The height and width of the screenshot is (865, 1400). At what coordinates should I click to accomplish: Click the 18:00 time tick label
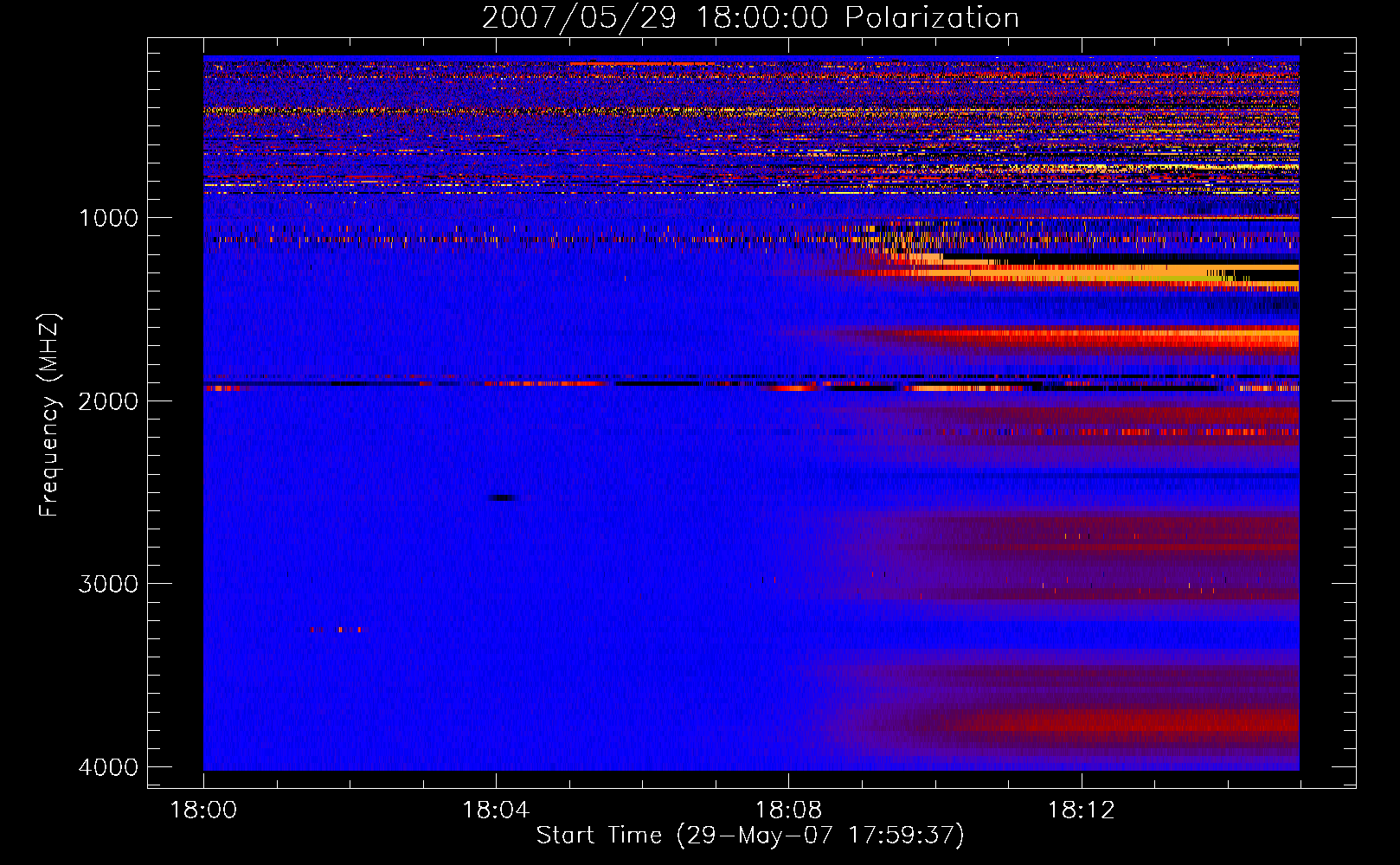tap(203, 811)
